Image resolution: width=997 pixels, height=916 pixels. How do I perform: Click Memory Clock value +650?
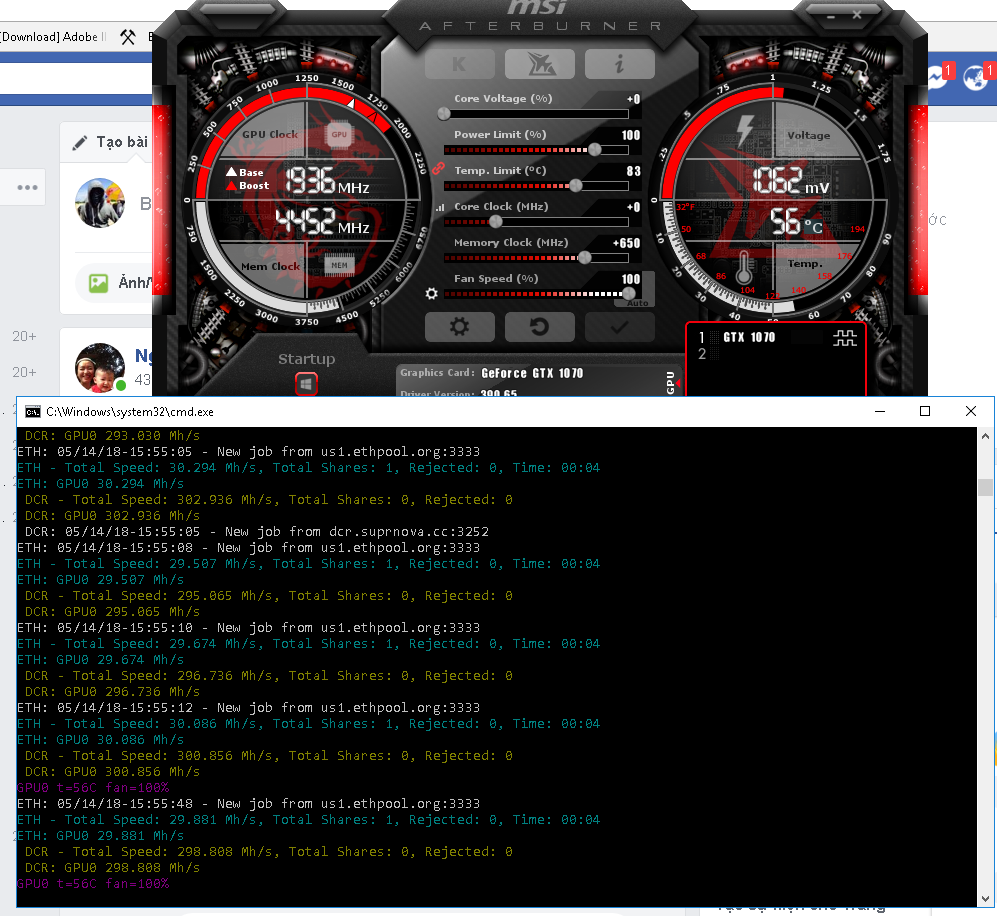coord(626,243)
